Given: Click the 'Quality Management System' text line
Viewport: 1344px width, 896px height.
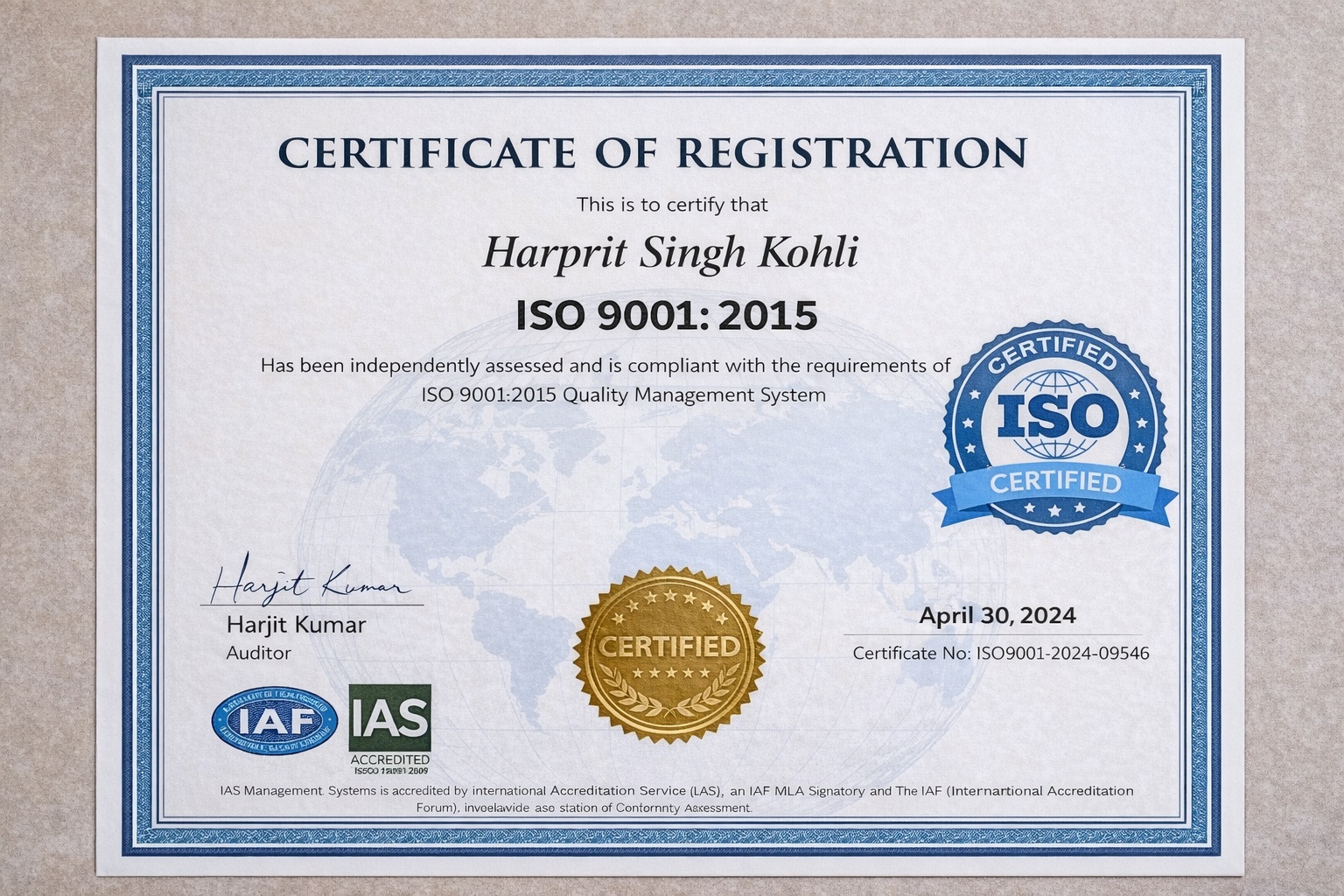Looking at the screenshot, I should click(x=623, y=395).
